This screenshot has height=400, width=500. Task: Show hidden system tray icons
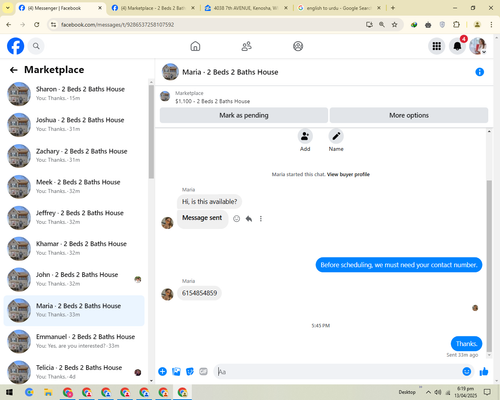pos(428,392)
